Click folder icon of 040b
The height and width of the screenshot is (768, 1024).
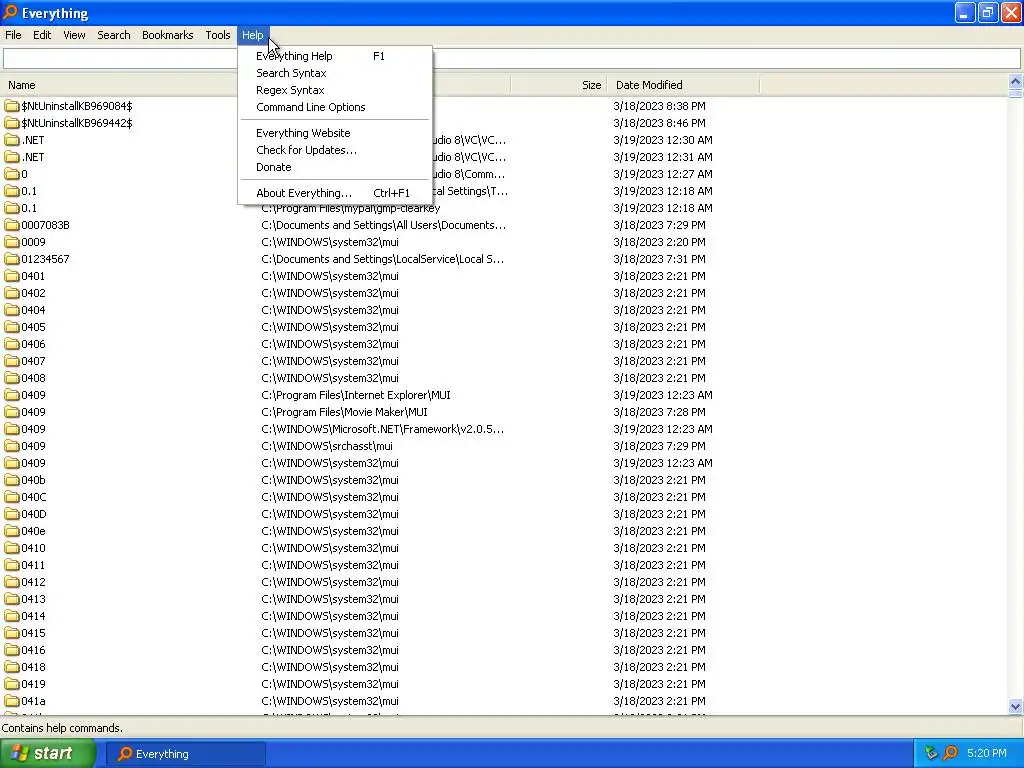(12, 480)
